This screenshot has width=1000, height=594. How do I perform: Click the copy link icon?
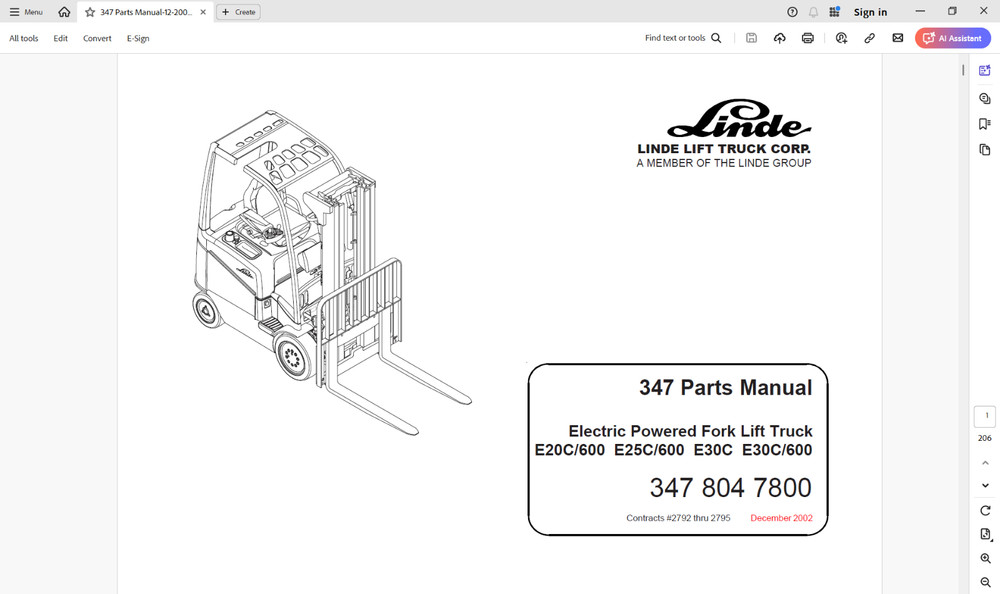click(869, 38)
